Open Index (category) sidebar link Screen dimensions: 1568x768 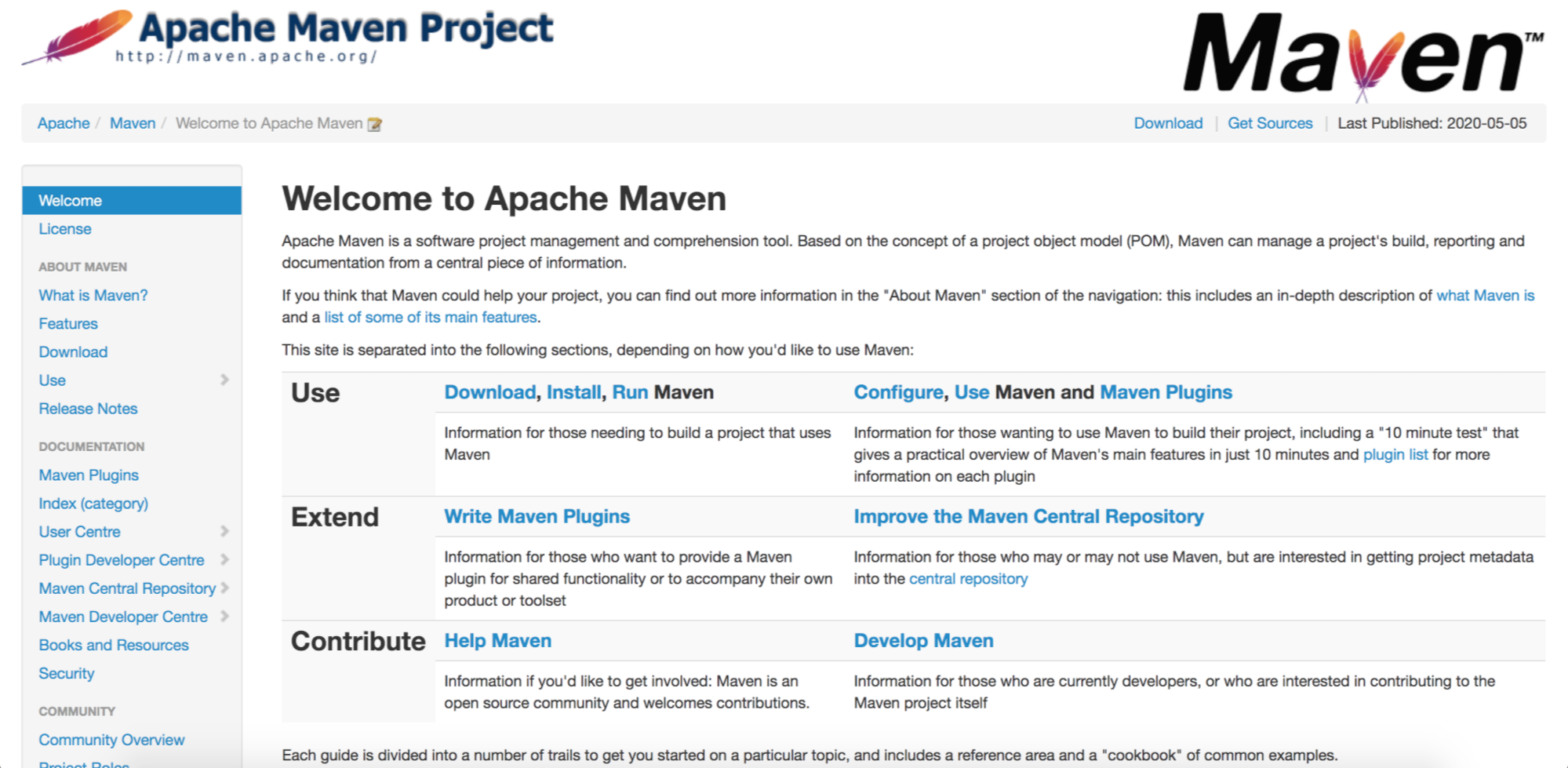tap(93, 503)
